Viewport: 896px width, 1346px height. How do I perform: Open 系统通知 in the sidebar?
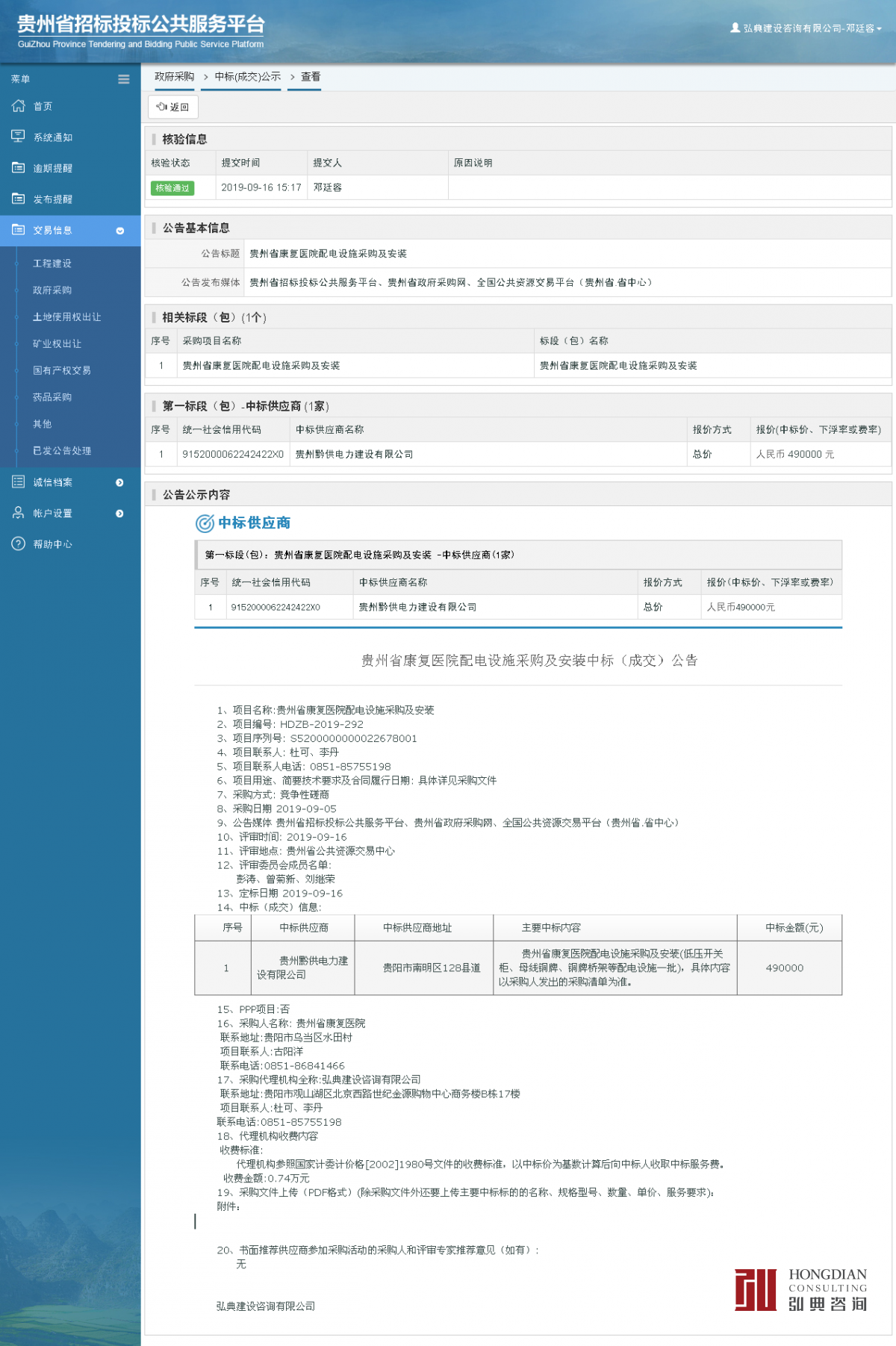[53, 137]
